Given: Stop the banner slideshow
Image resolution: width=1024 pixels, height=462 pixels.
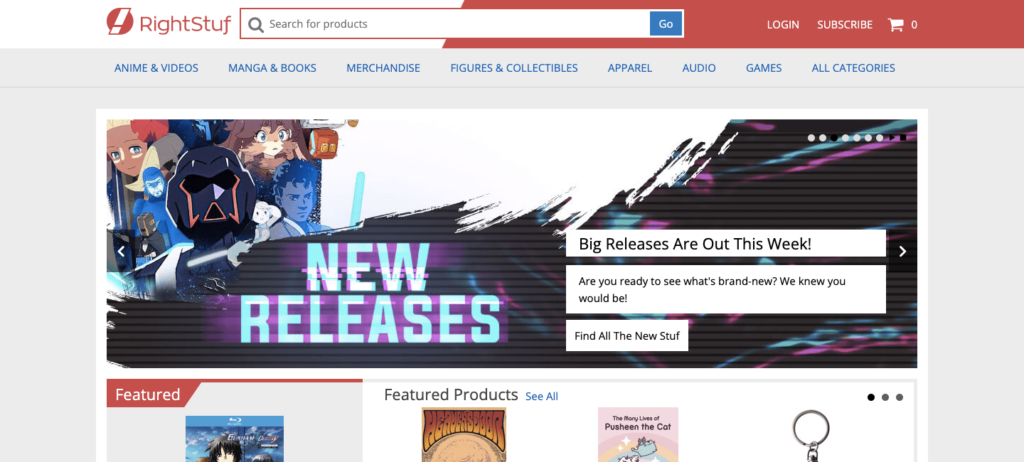Looking at the screenshot, I should pos(903,138).
